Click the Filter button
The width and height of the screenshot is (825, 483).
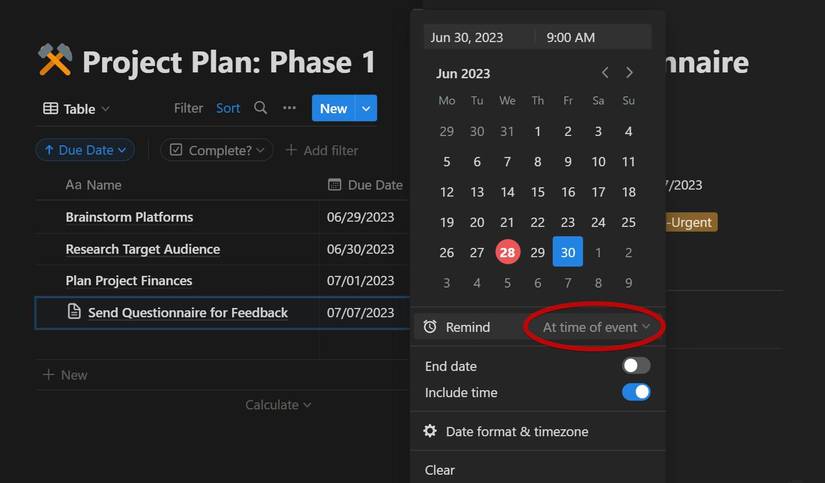pos(188,108)
